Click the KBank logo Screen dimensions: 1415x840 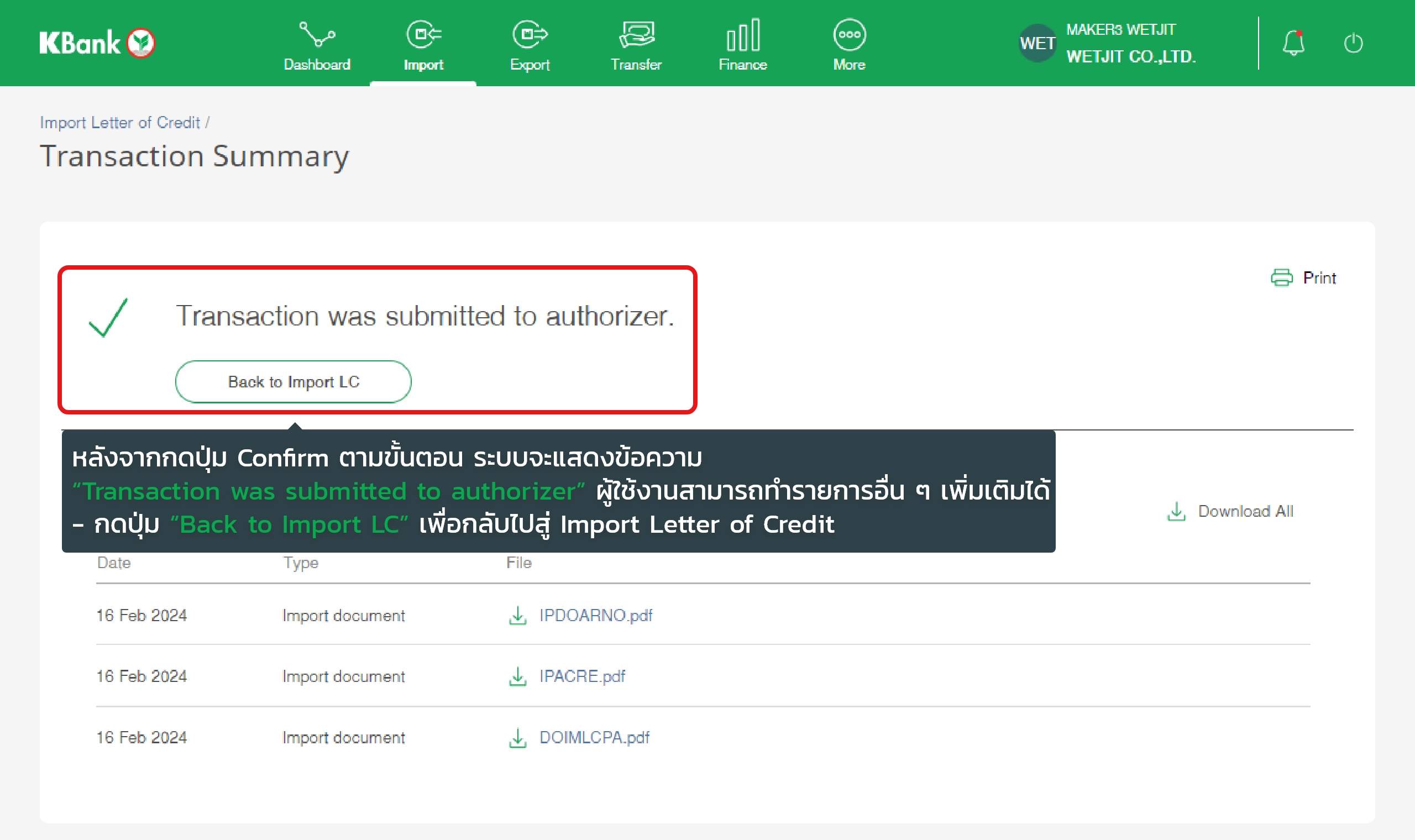pos(97,43)
